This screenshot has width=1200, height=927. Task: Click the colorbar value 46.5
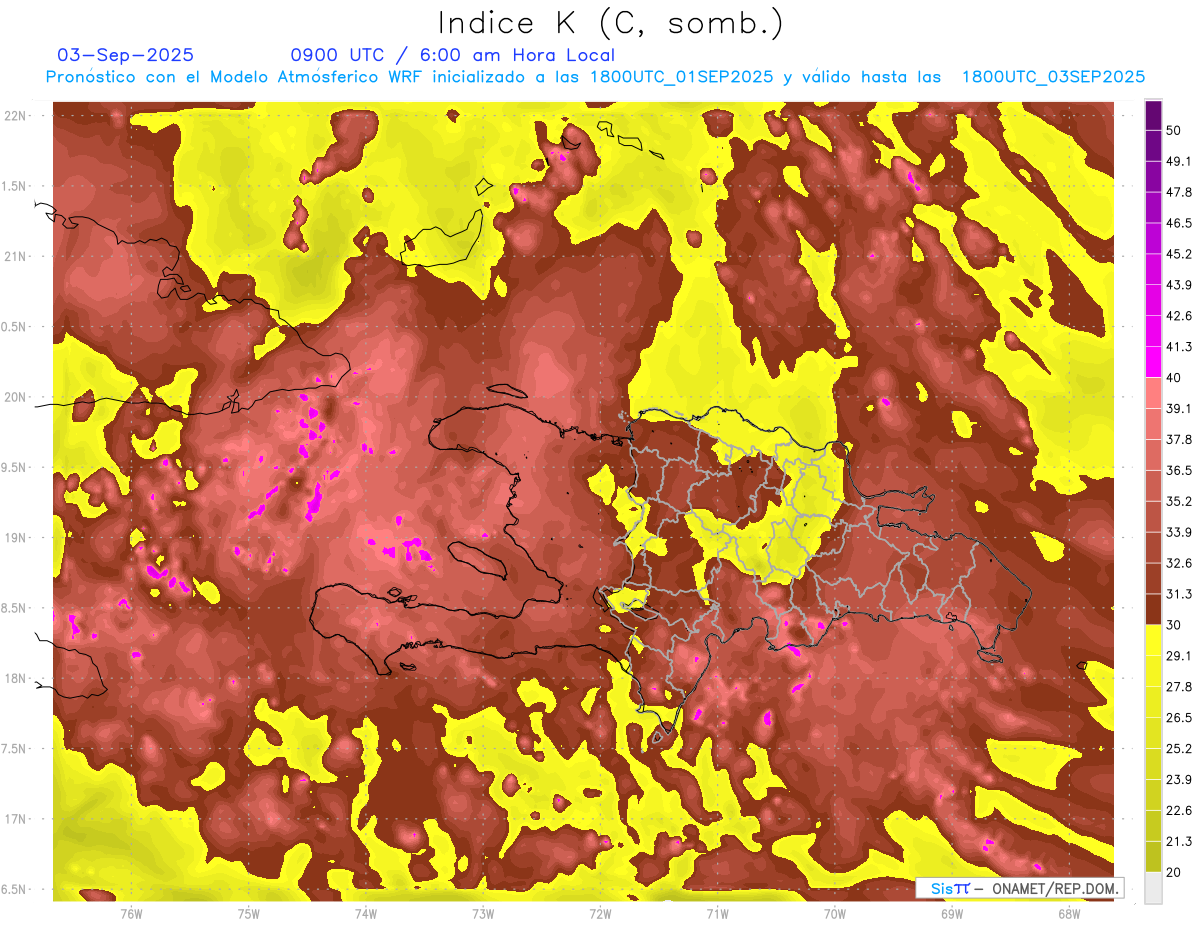click(x=1178, y=224)
